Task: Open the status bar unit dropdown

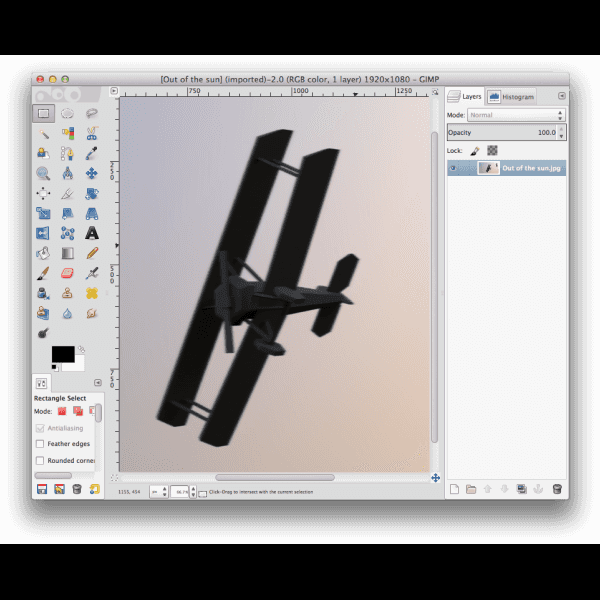Action: [x=159, y=492]
